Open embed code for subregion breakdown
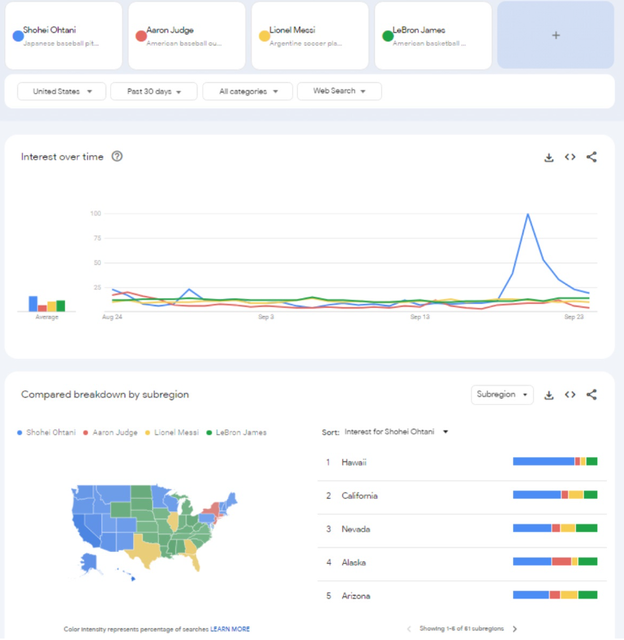This screenshot has height=640, width=624. pyautogui.click(x=570, y=395)
